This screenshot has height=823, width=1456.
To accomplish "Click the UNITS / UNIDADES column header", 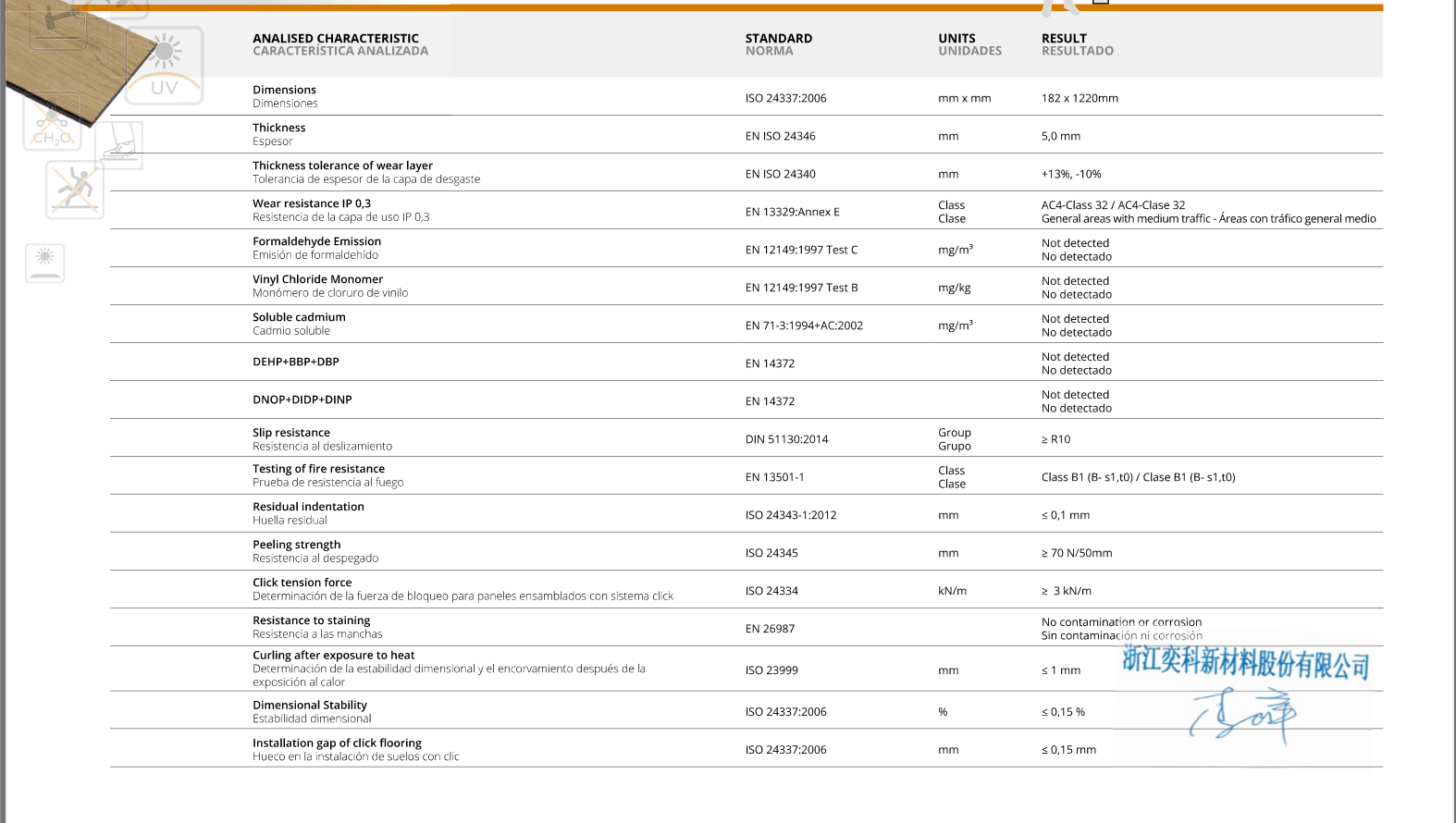I will pos(969,44).
